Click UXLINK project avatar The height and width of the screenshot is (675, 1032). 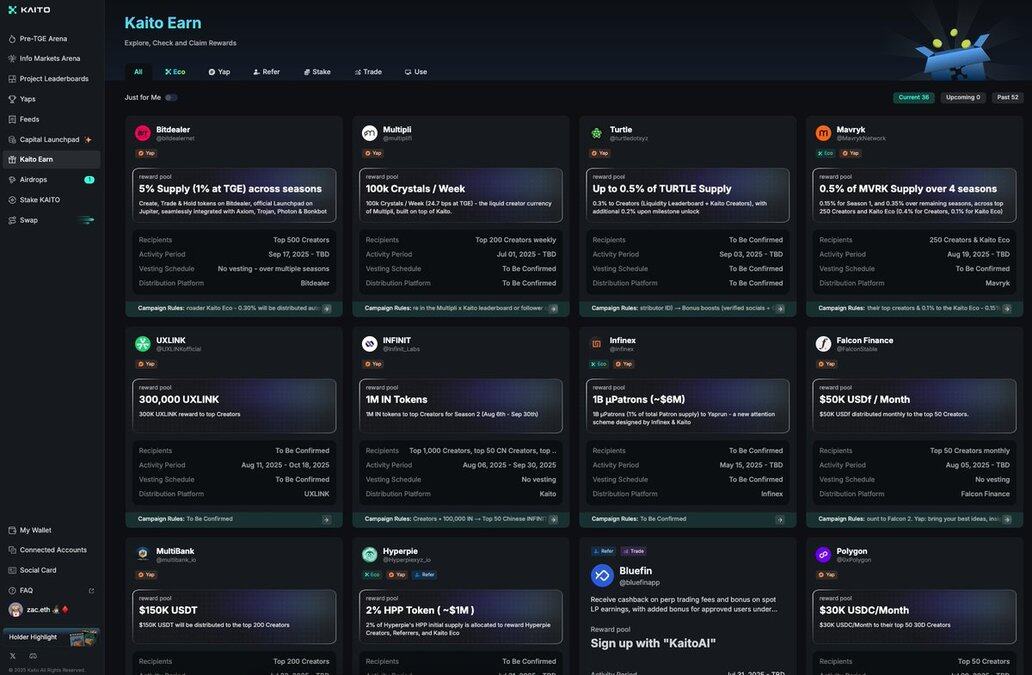143,344
